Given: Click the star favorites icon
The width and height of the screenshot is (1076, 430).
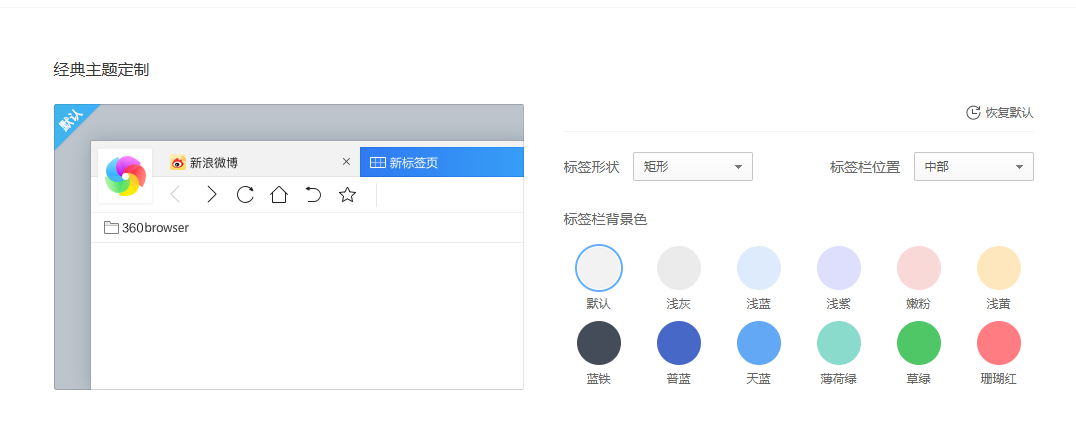Looking at the screenshot, I should [347, 195].
